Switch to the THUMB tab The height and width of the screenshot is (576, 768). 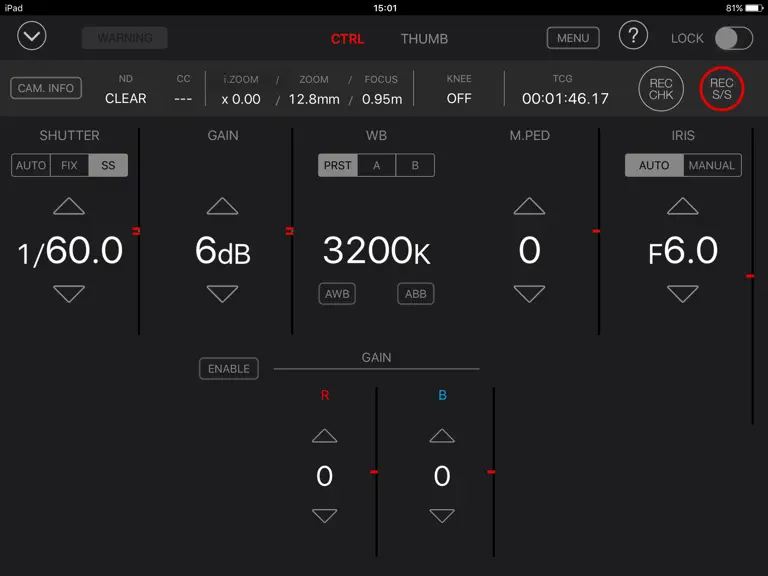pyautogui.click(x=424, y=39)
